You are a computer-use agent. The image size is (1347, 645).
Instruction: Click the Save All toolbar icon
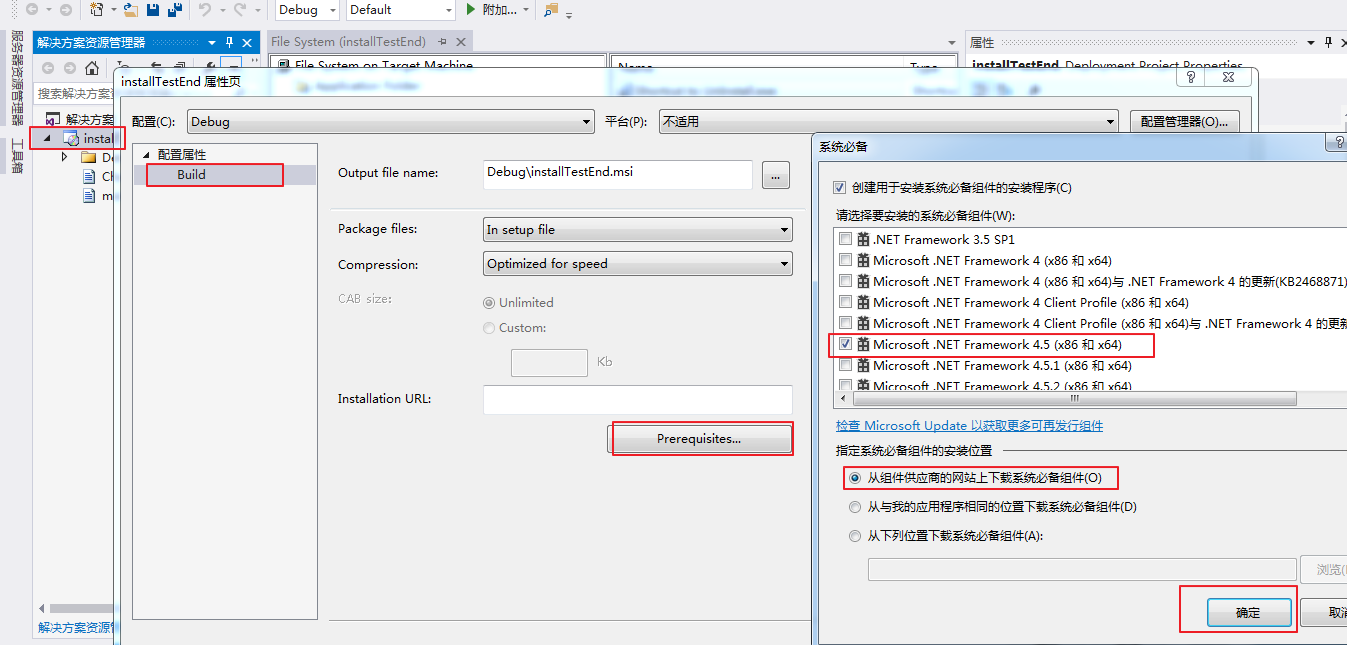point(175,10)
